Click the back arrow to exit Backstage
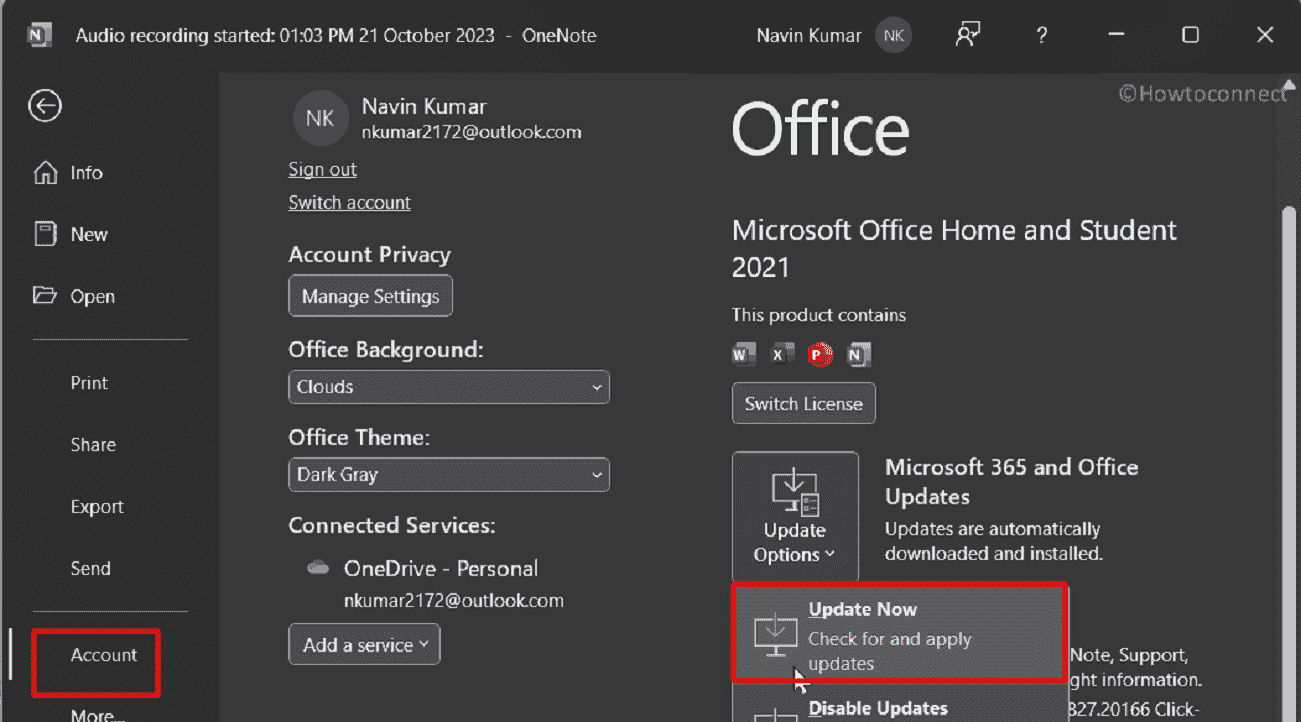1301x722 pixels. [45, 106]
